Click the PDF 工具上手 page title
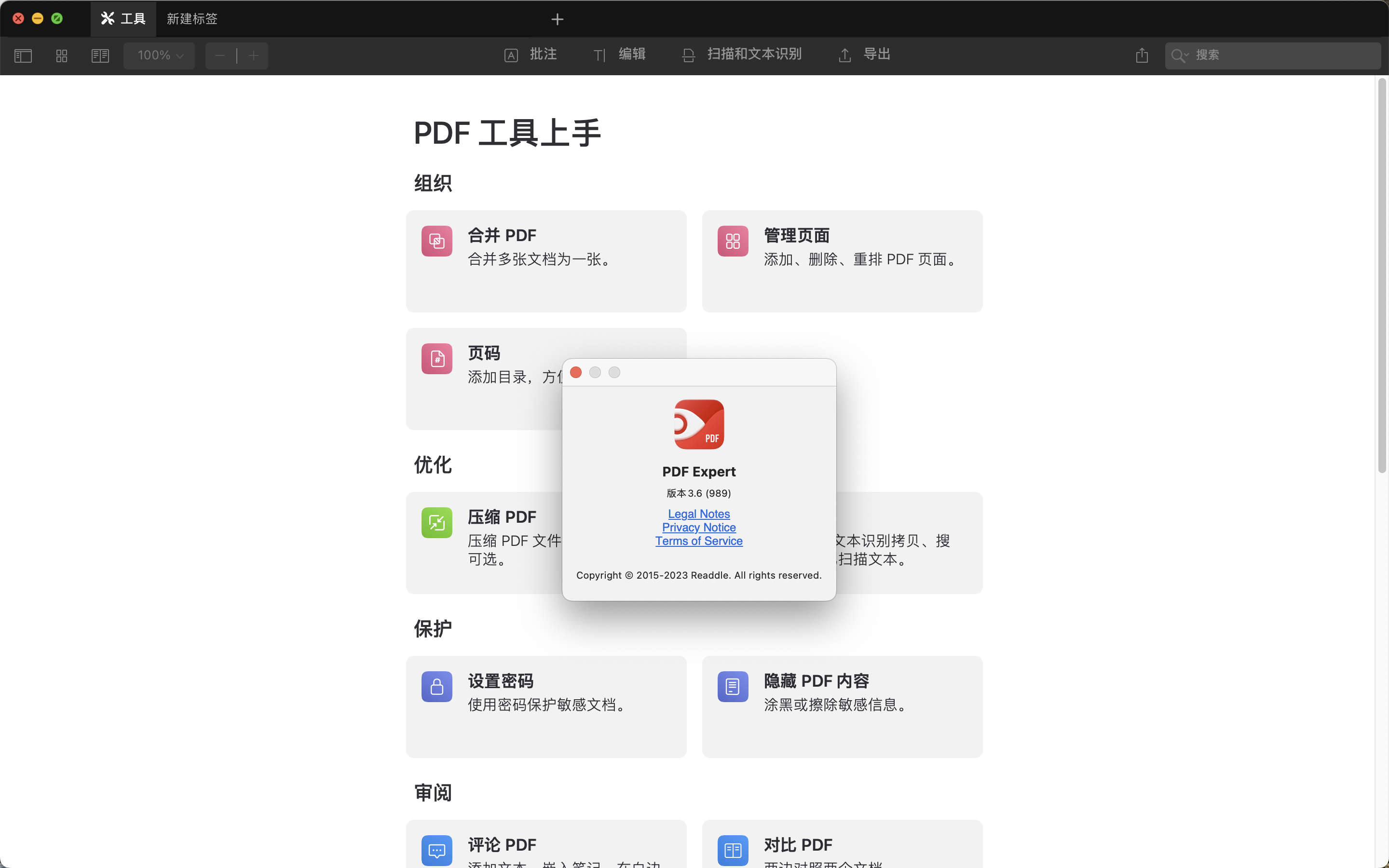This screenshot has height=868, width=1389. (507, 133)
